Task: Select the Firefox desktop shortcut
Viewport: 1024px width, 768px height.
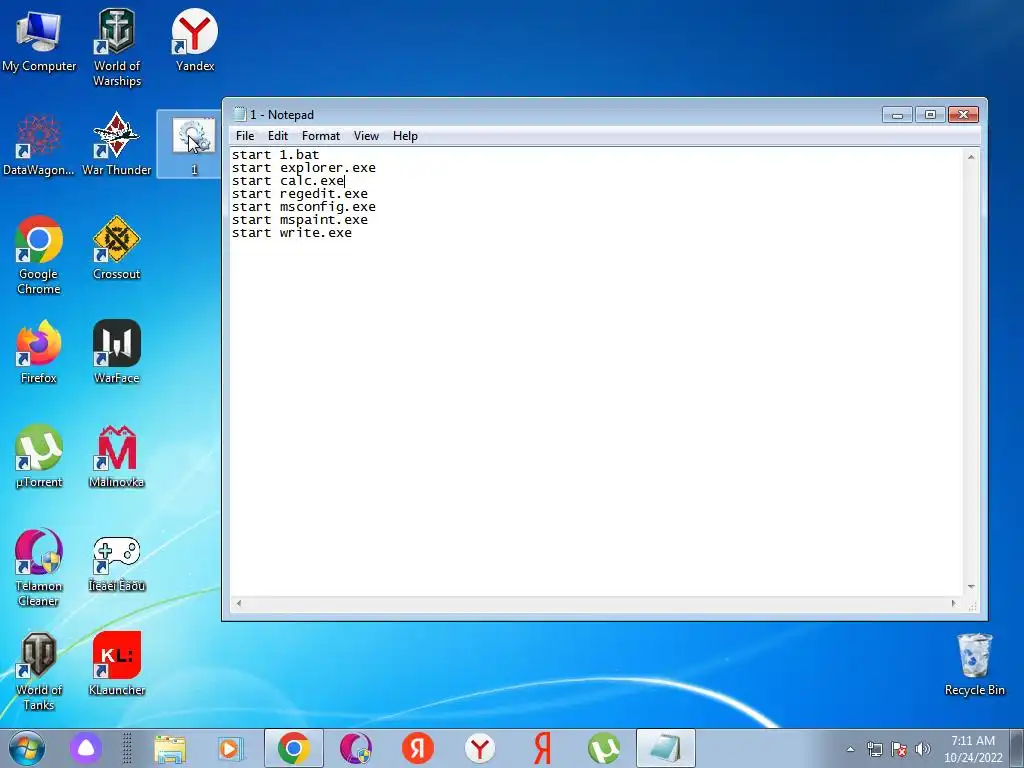Action: click(39, 352)
